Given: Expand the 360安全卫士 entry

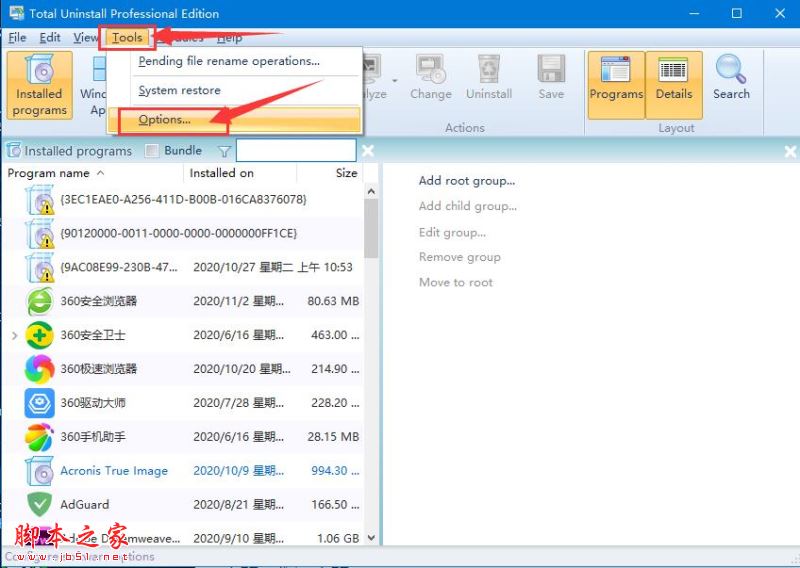Looking at the screenshot, I should tap(14, 335).
